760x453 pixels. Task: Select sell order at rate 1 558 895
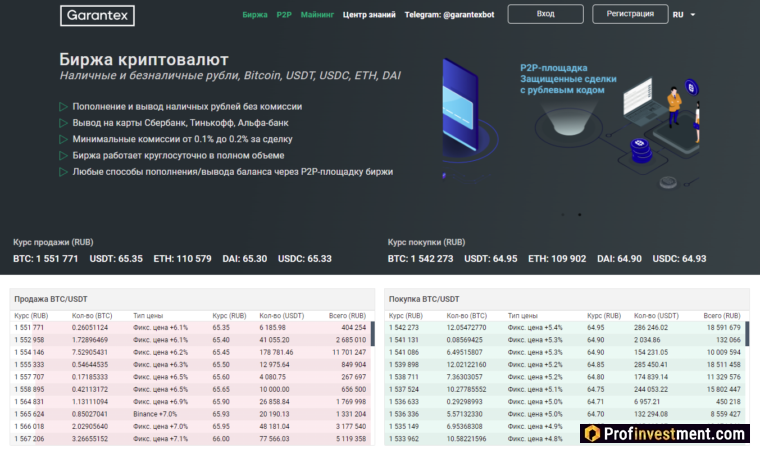point(190,390)
